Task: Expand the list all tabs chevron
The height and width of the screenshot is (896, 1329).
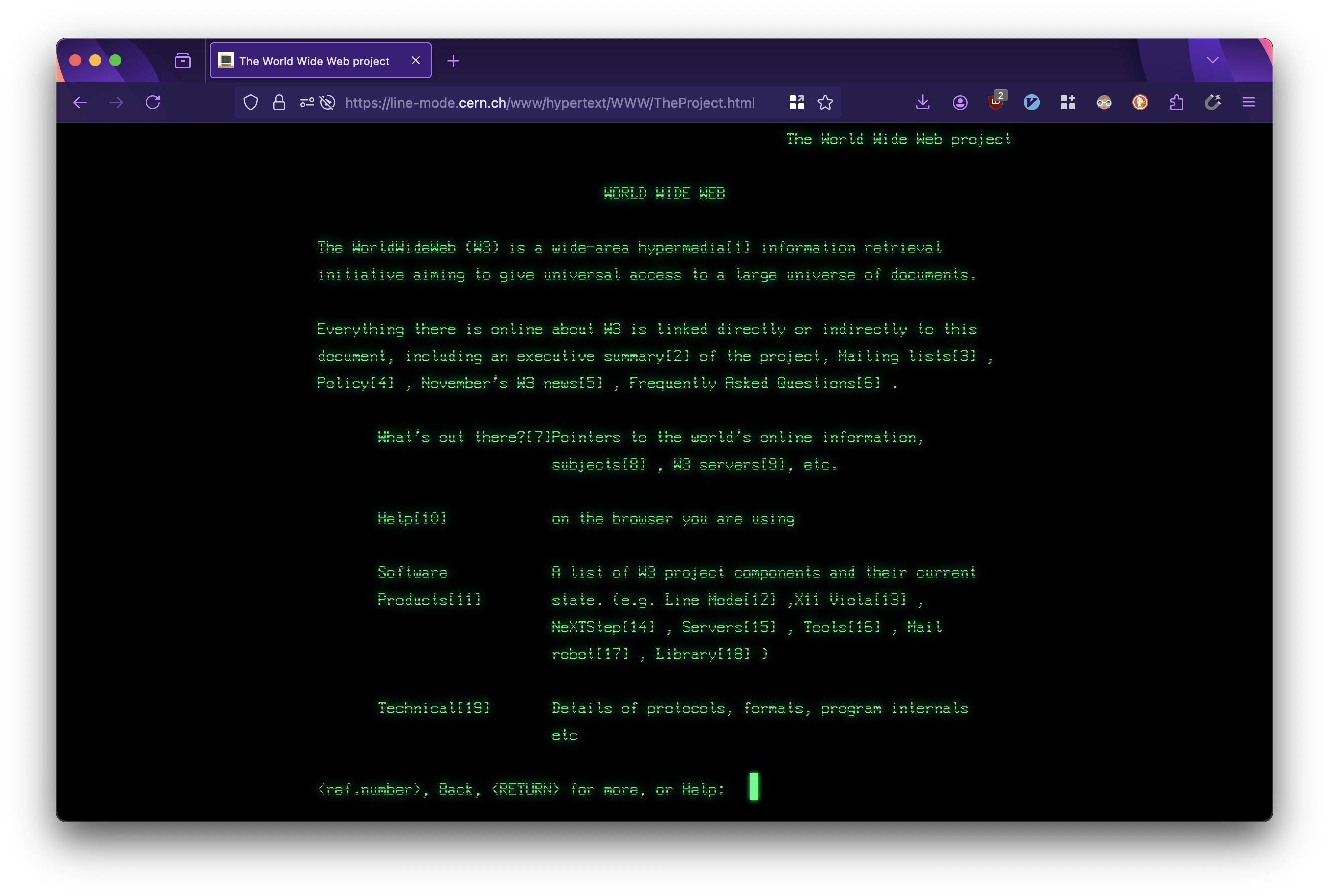Action: [x=1212, y=60]
